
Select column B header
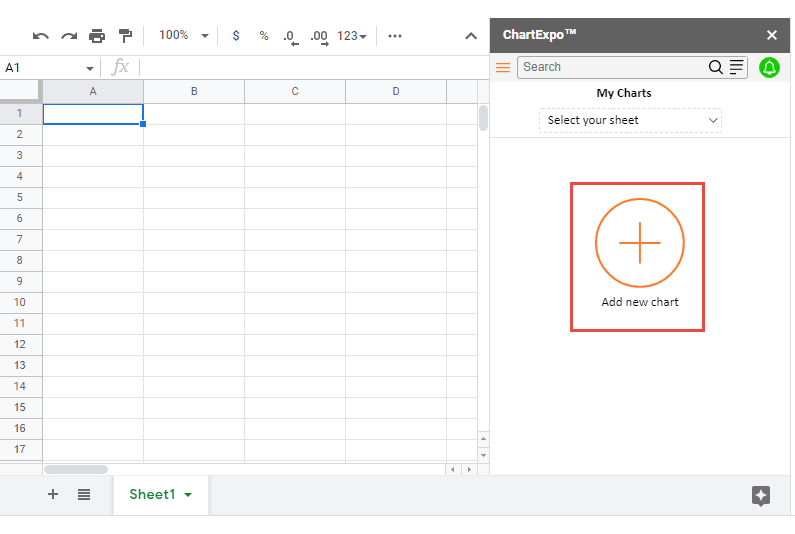coord(194,92)
